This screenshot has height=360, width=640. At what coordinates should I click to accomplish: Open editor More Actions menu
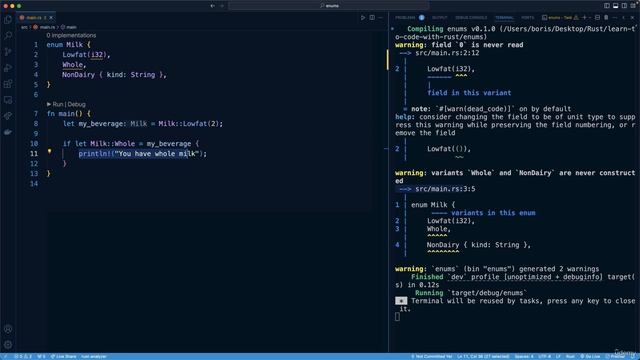coord(380,18)
